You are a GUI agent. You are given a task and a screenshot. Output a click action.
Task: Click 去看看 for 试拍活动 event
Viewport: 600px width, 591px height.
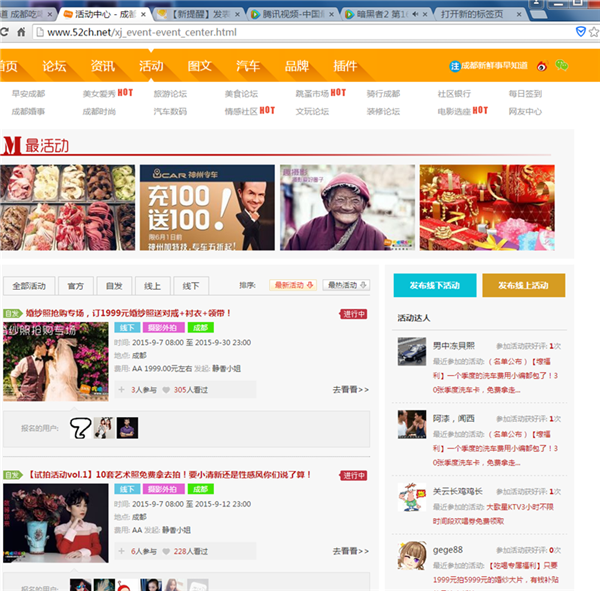pyautogui.click(x=351, y=551)
